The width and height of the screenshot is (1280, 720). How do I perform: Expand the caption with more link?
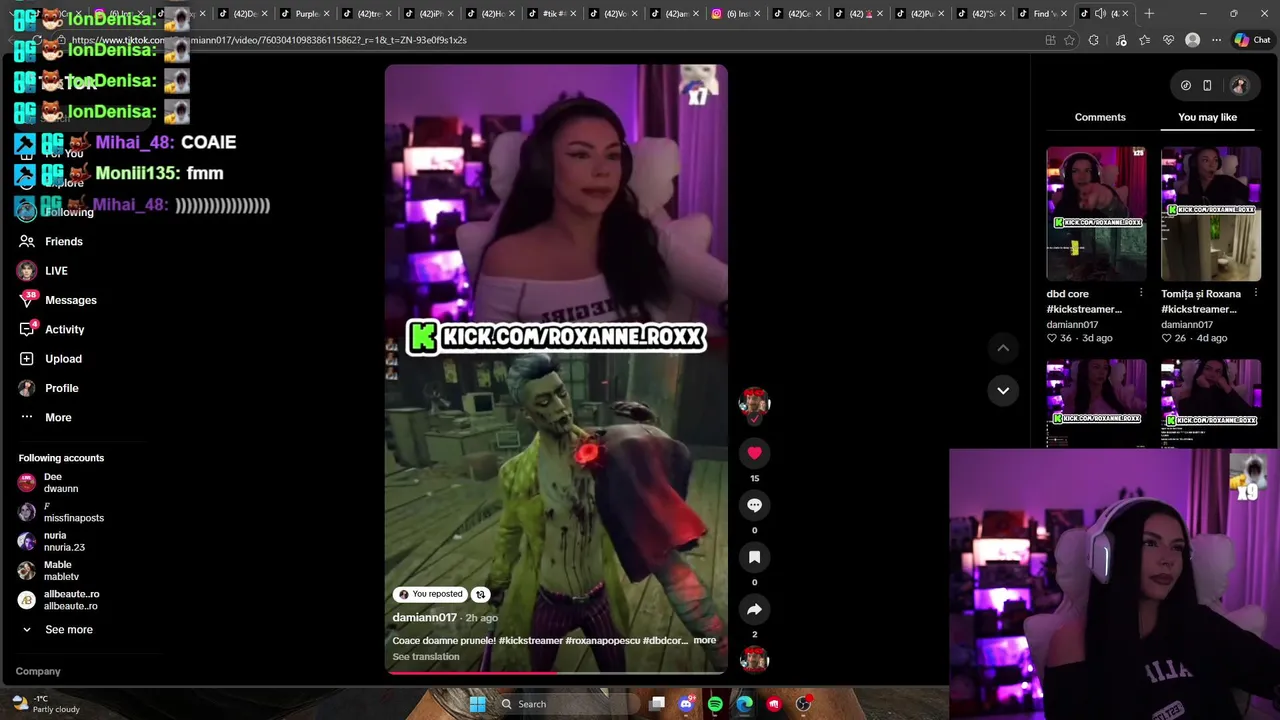[x=705, y=640]
